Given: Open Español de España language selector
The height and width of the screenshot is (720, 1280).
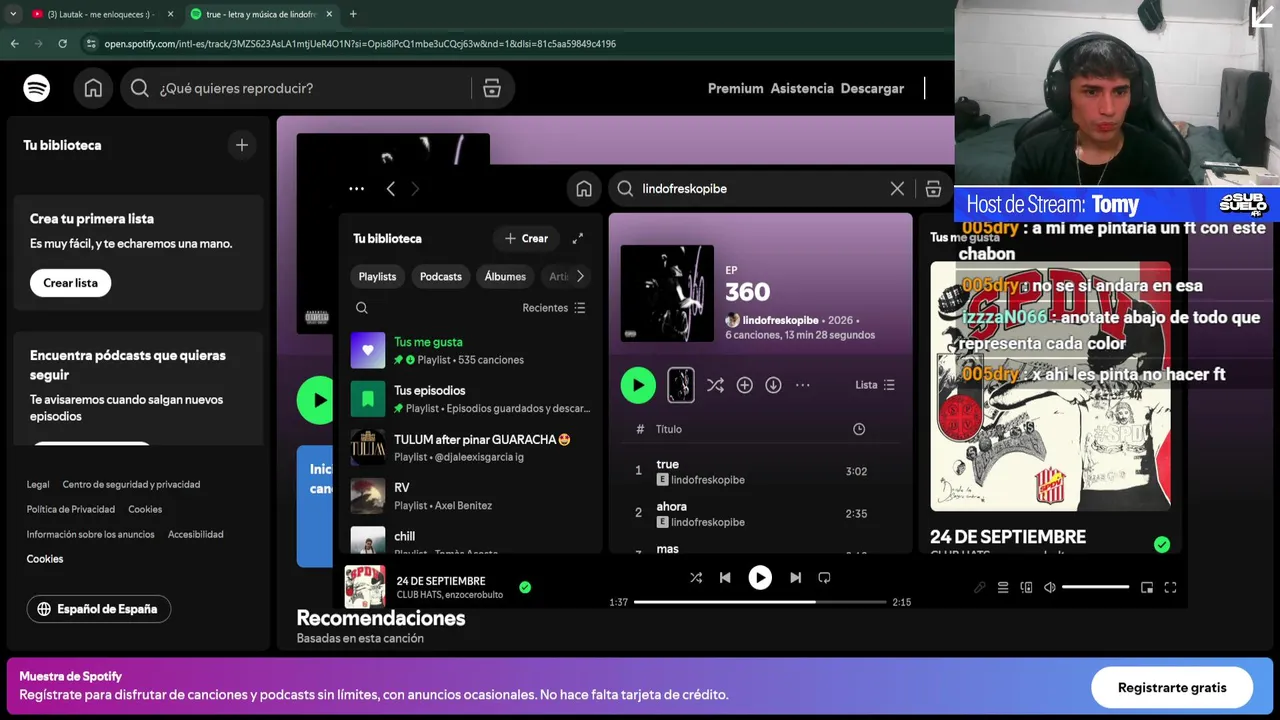Looking at the screenshot, I should (x=99, y=609).
